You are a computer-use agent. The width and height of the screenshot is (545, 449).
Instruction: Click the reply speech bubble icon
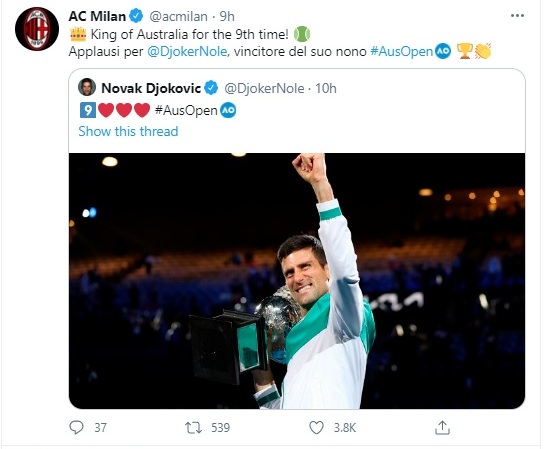(x=76, y=427)
